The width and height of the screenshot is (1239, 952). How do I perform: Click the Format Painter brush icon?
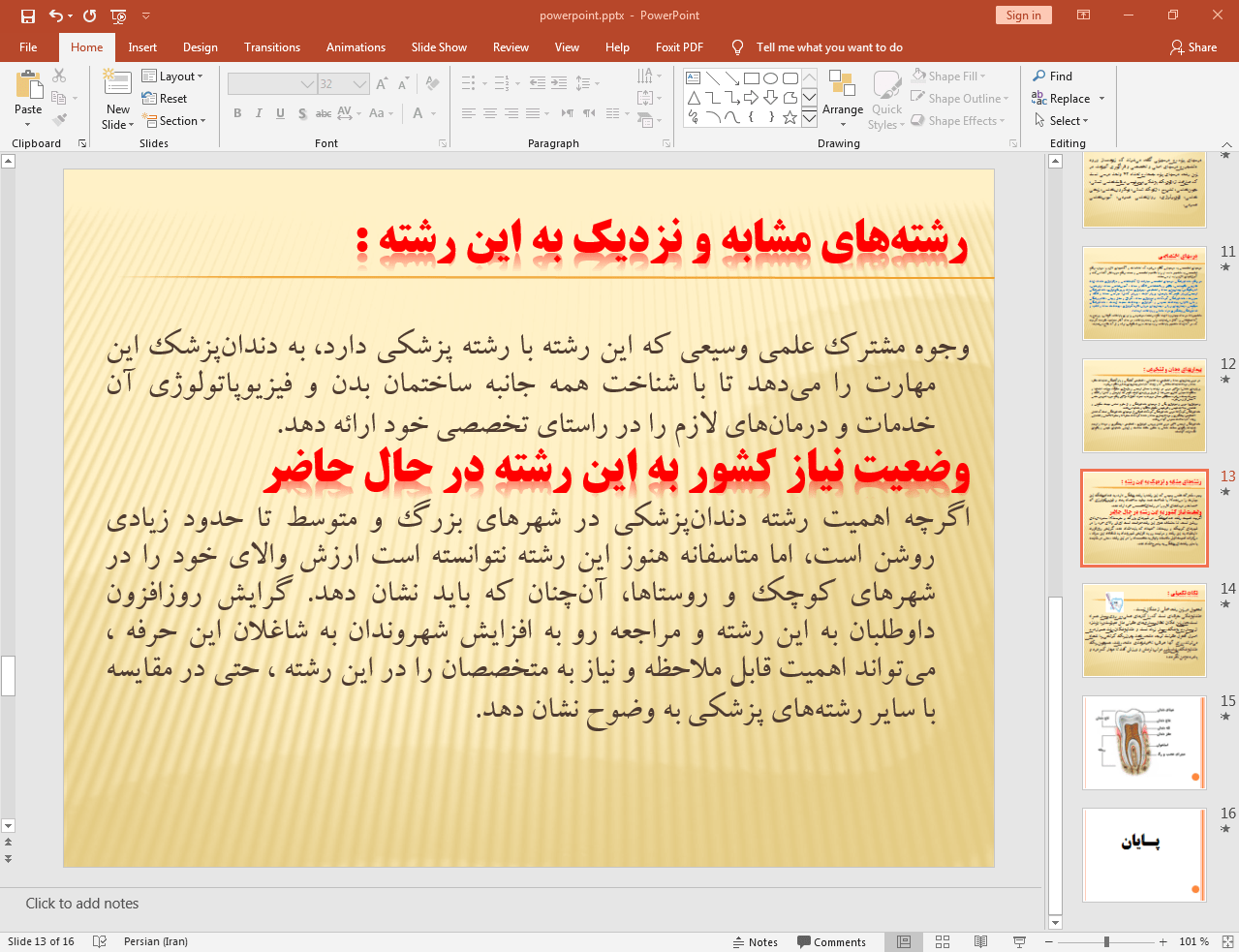click(x=59, y=120)
